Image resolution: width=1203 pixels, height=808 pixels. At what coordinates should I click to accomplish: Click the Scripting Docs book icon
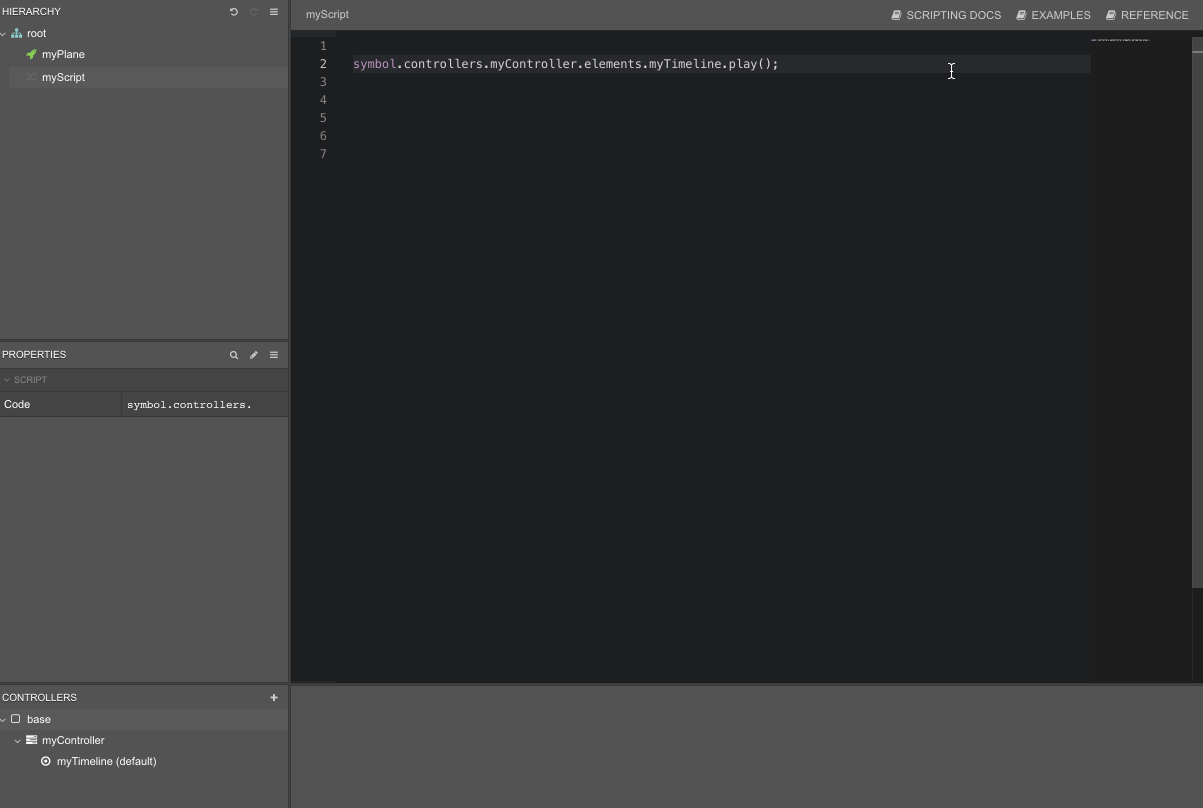click(897, 15)
